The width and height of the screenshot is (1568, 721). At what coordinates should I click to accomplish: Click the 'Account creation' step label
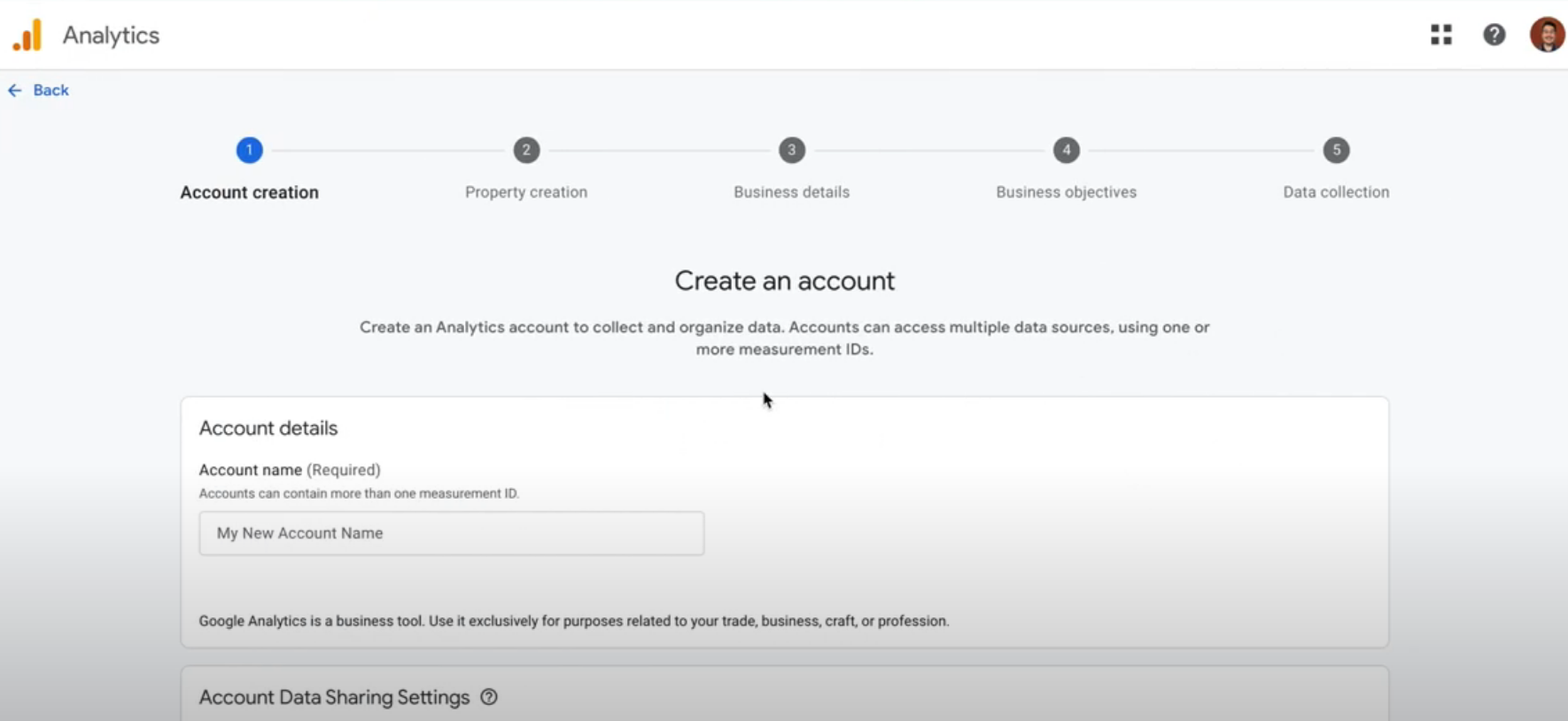pos(250,192)
